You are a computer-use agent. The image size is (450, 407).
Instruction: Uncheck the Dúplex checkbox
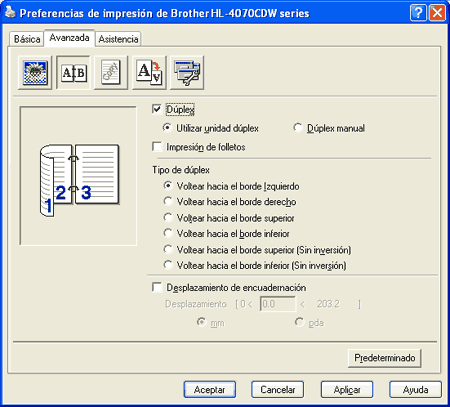156,109
